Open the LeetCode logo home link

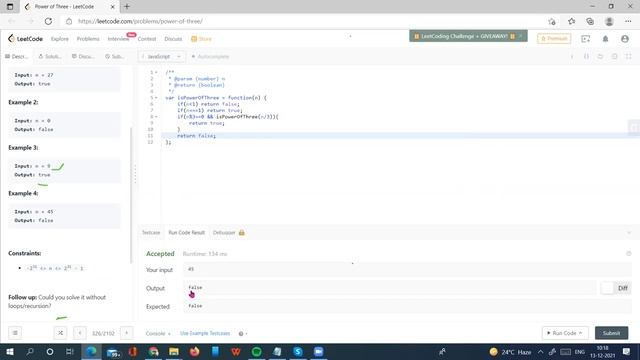coord(25,39)
